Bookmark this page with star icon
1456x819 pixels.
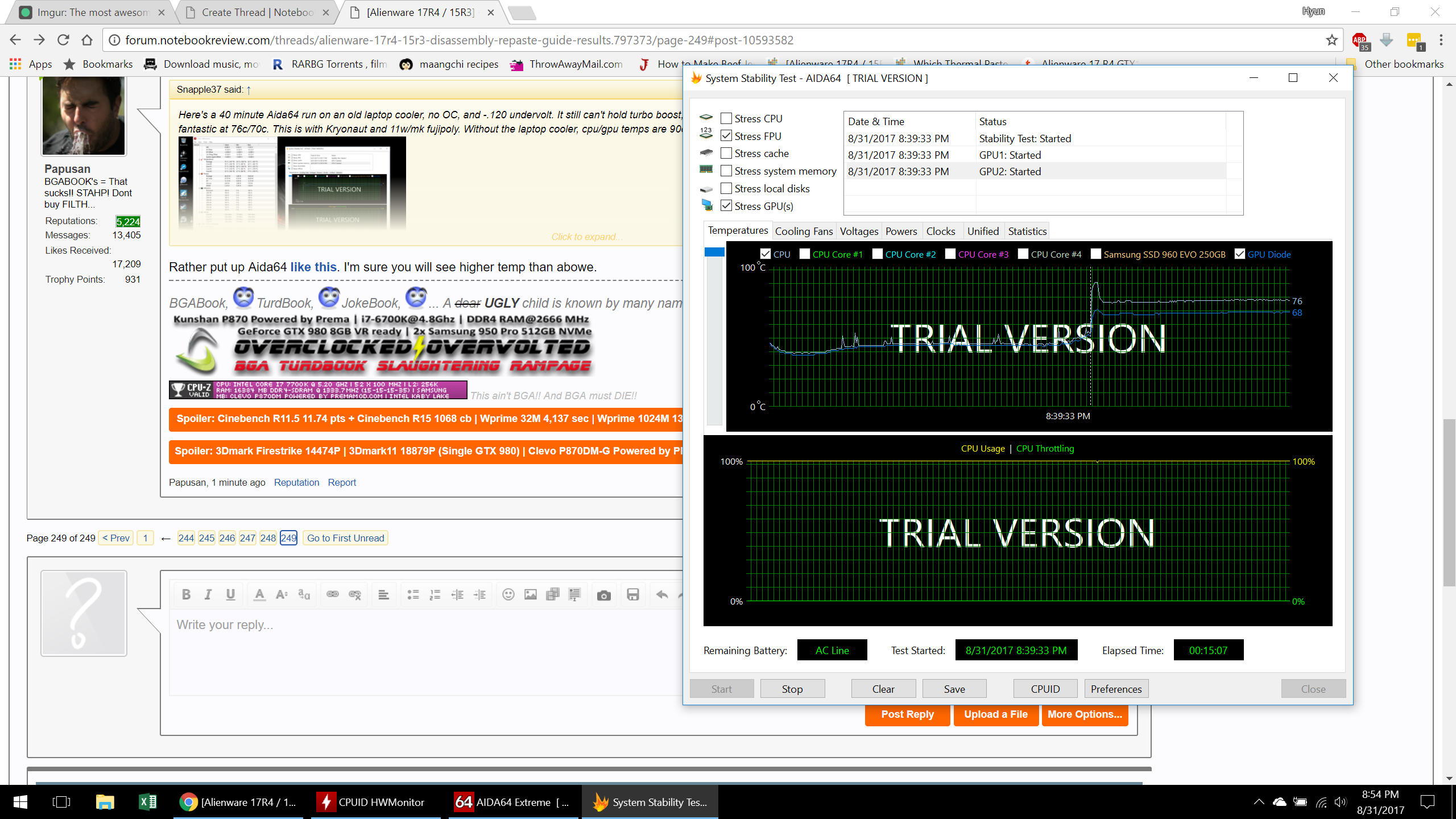coord(1331,40)
